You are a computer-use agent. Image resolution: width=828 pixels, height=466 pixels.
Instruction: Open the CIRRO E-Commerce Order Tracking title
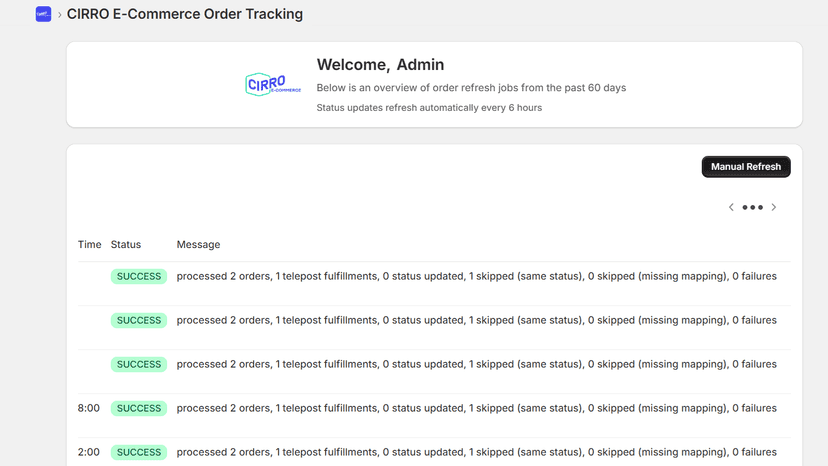(x=185, y=14)
